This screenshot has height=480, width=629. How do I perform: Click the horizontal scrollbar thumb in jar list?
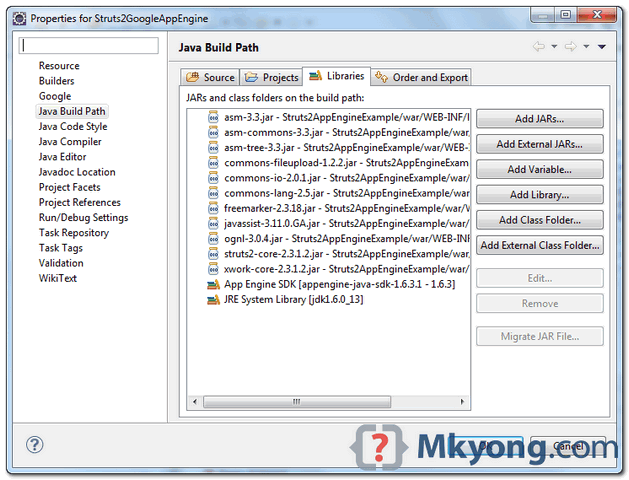297,401
